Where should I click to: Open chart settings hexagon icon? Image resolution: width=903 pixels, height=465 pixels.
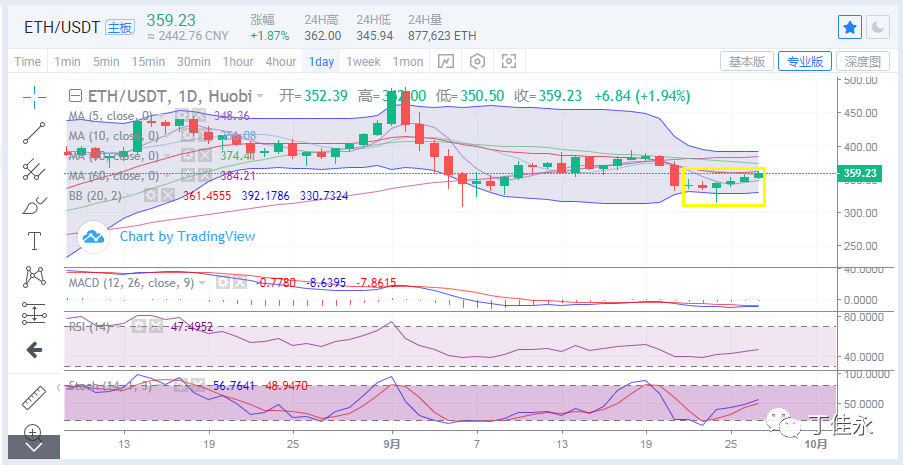[478, 61]
